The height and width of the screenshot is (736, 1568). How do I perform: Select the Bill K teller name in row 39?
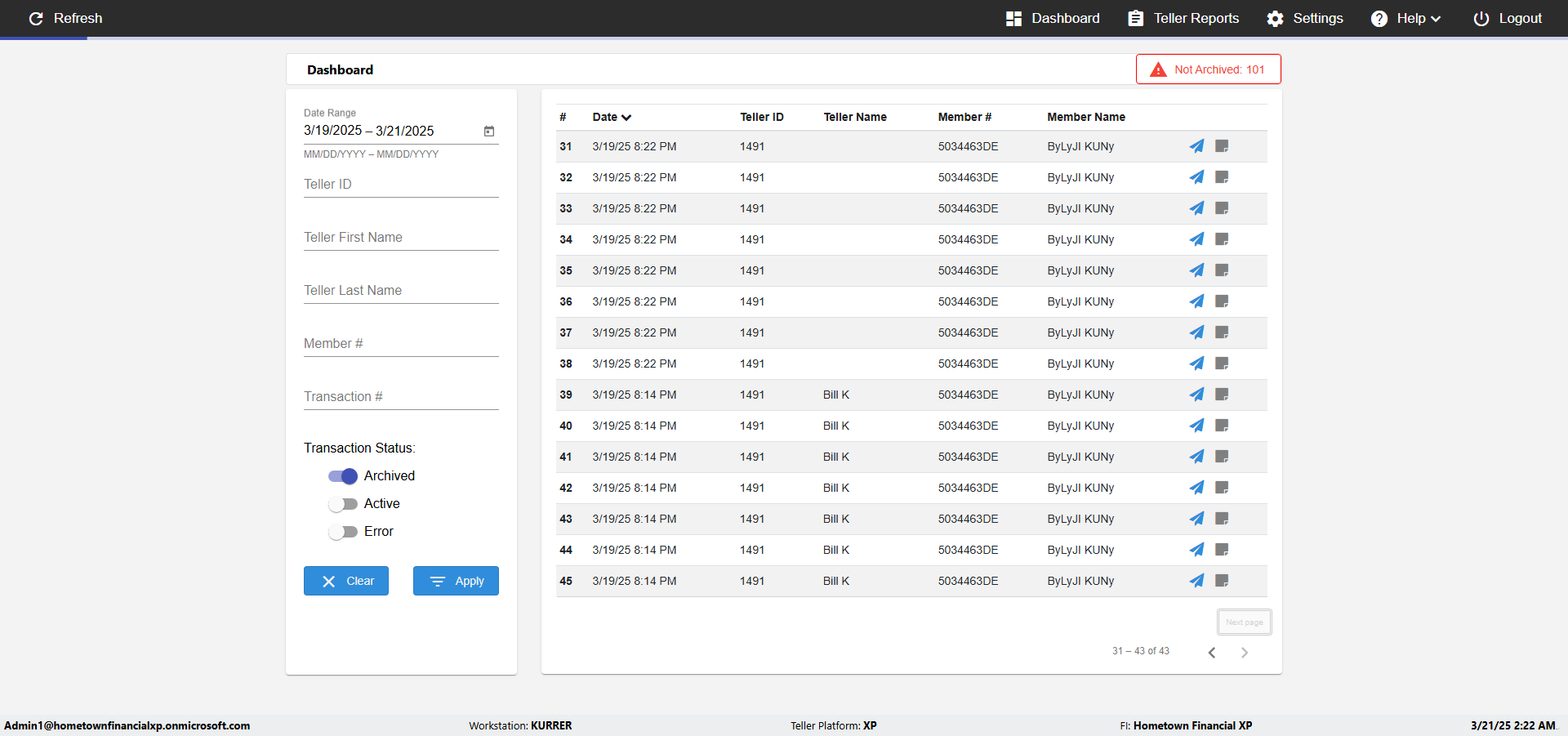tap(836, 395)
